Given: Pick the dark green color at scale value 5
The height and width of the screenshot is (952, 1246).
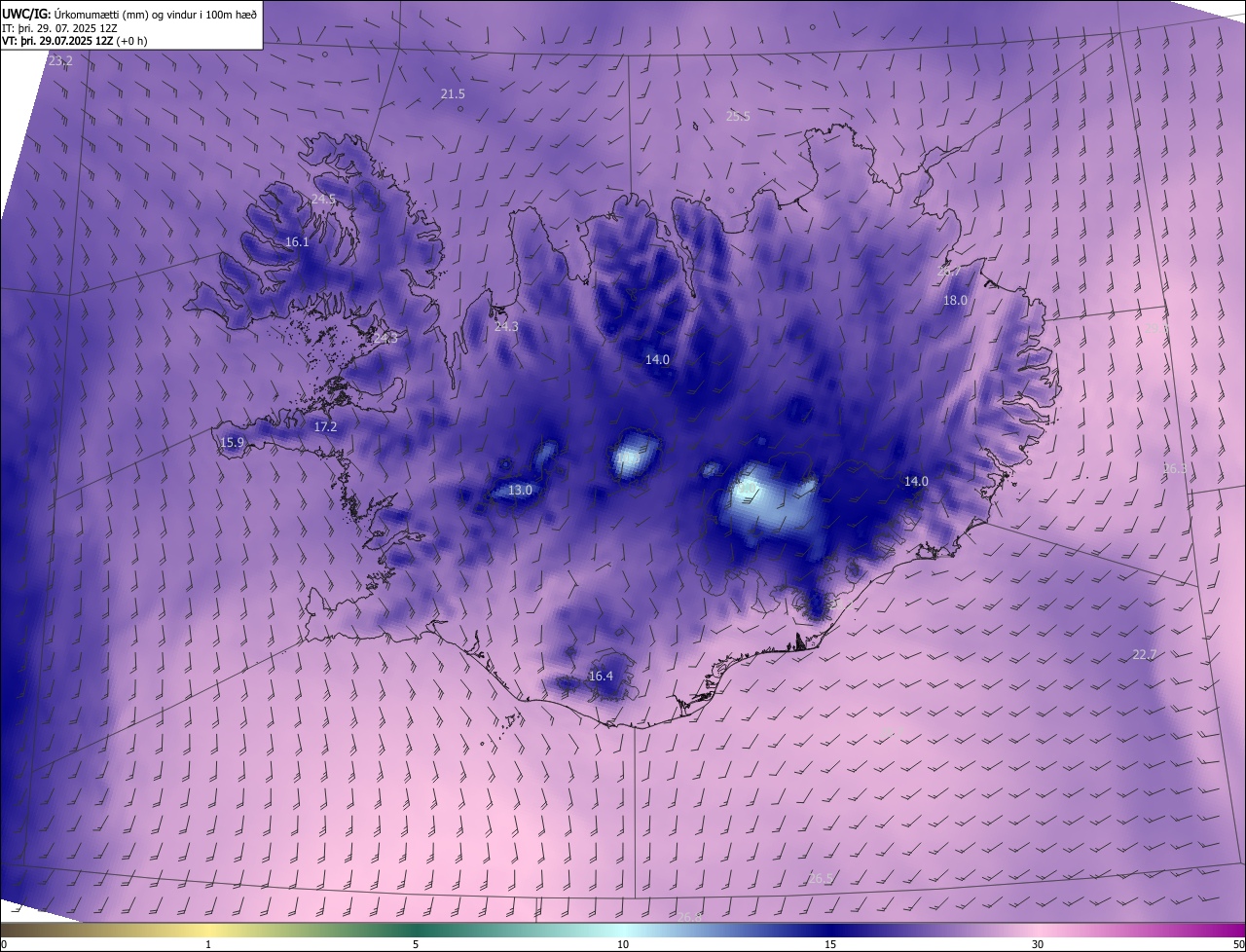Looking at the screenshot, I should (x=416, y=930).
